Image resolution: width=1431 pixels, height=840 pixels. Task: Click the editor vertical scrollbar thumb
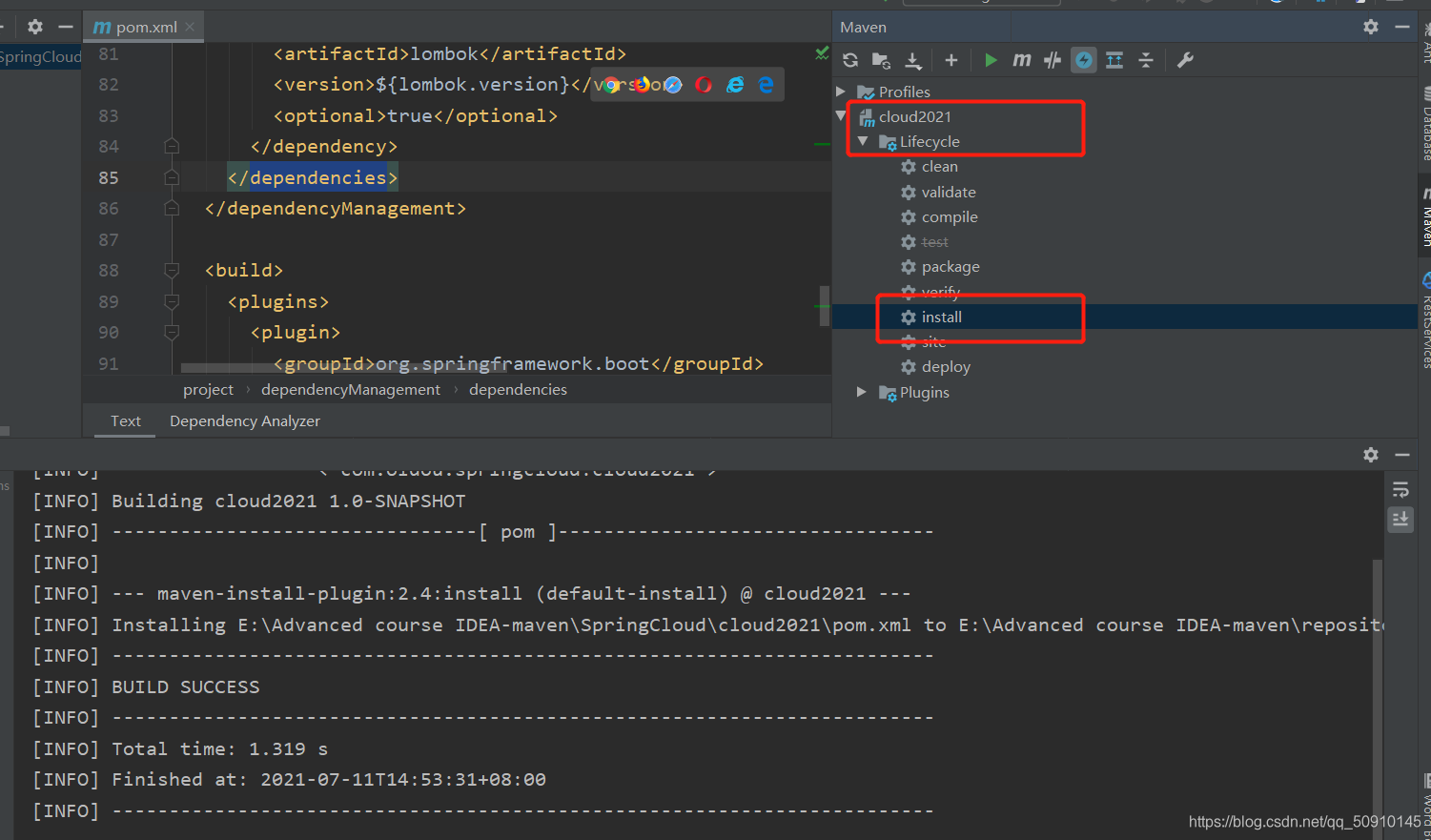825,306
